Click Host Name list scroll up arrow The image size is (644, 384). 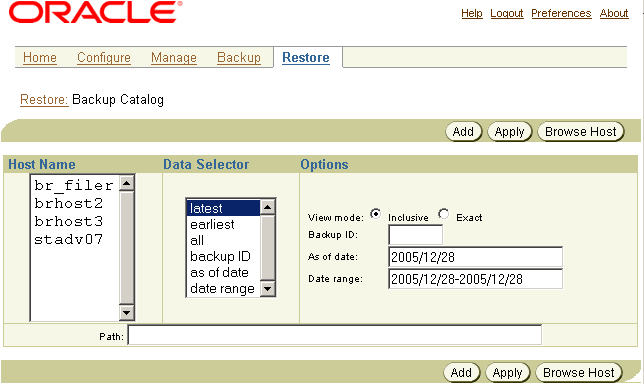[x=126, y=184]
